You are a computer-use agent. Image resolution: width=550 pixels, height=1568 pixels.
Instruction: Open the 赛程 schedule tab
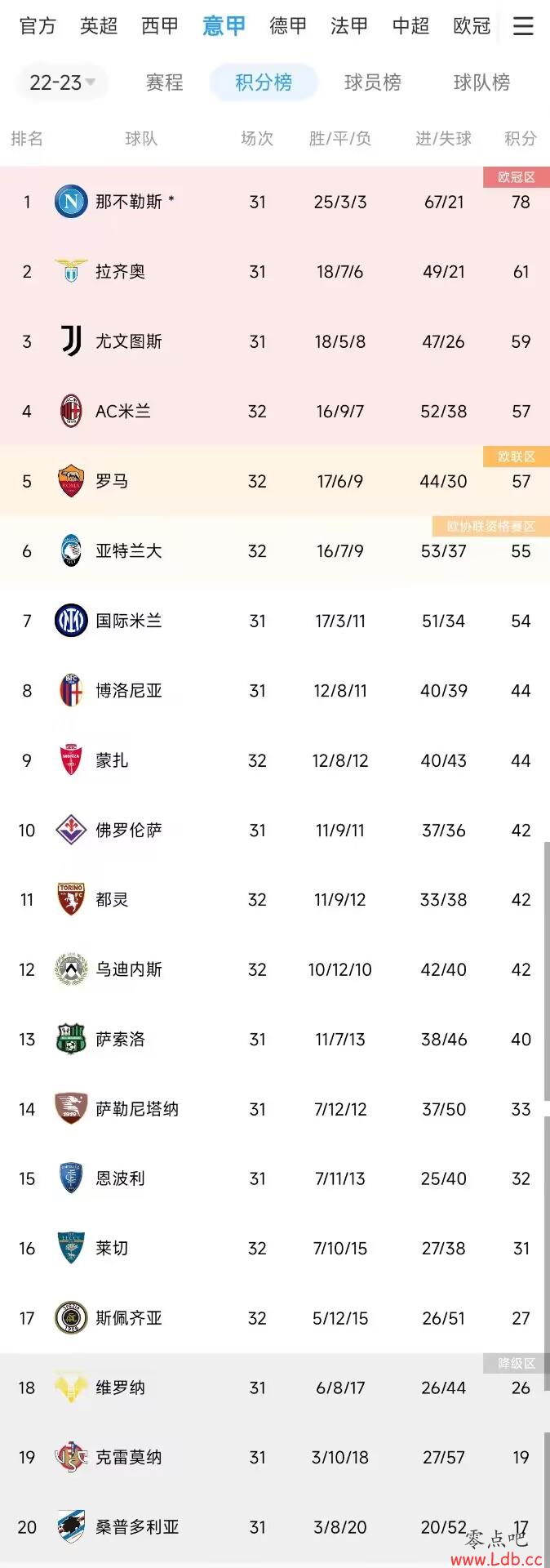(164, 82)
